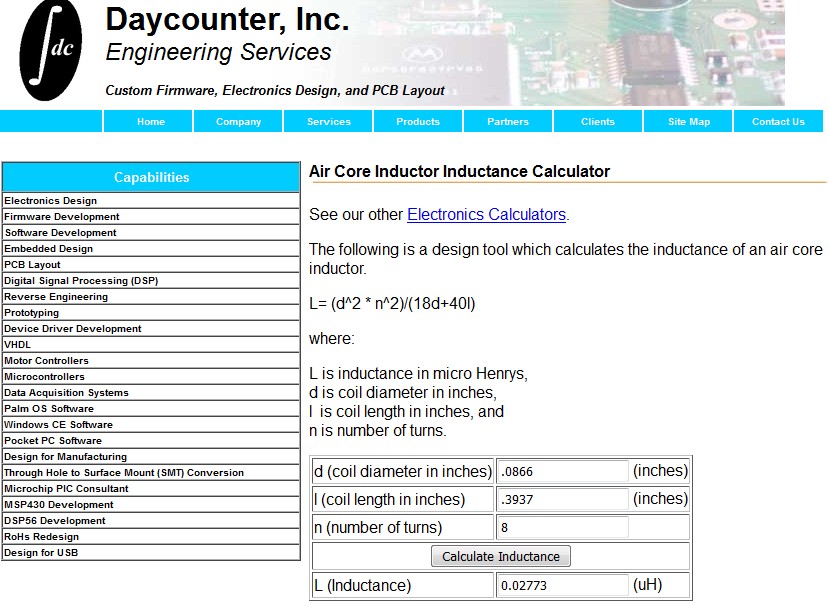Click the number of turns input field
Image resolution: width=830 pixels, height=609 pixels.
(560, 527)
